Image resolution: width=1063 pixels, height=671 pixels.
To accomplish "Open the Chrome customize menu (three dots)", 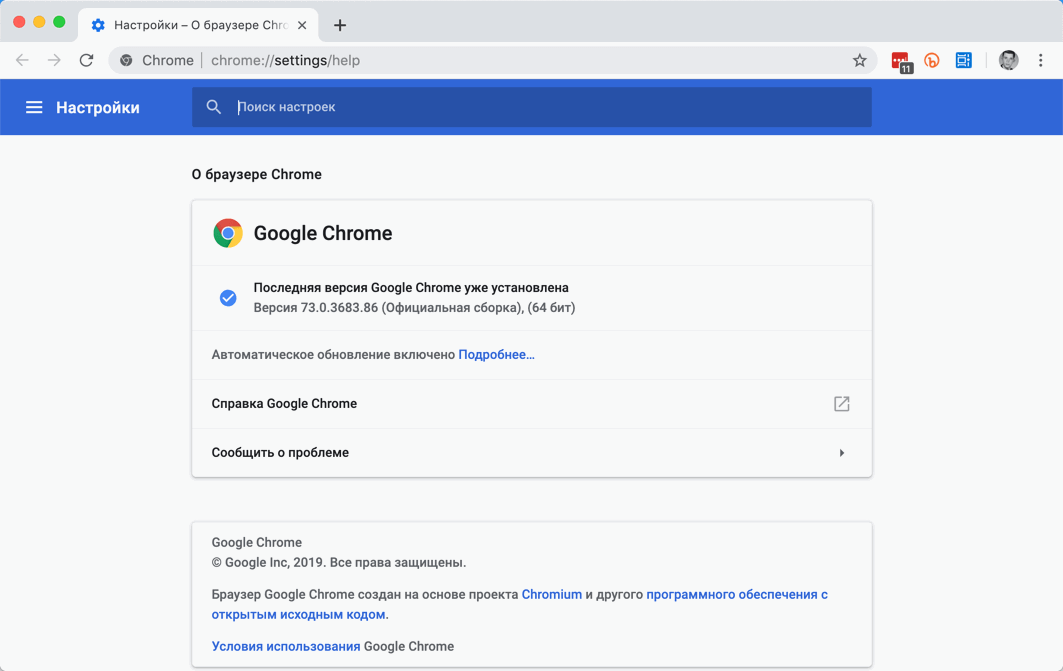I will 1041,60.
